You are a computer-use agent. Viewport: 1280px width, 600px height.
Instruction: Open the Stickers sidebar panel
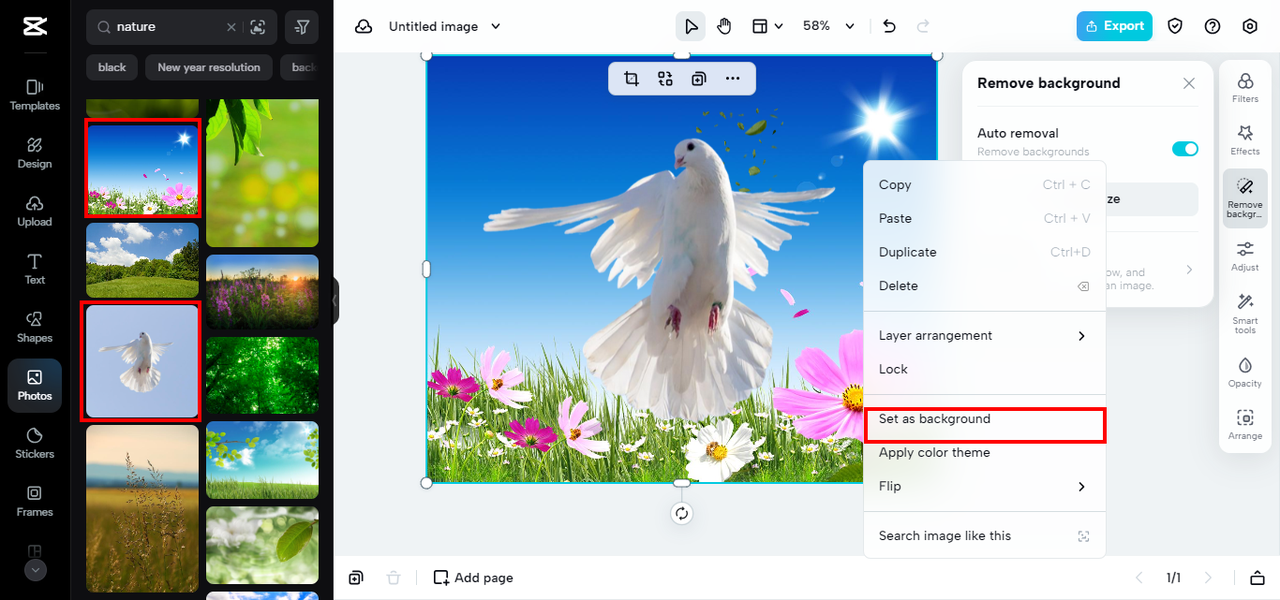[34, 443]
